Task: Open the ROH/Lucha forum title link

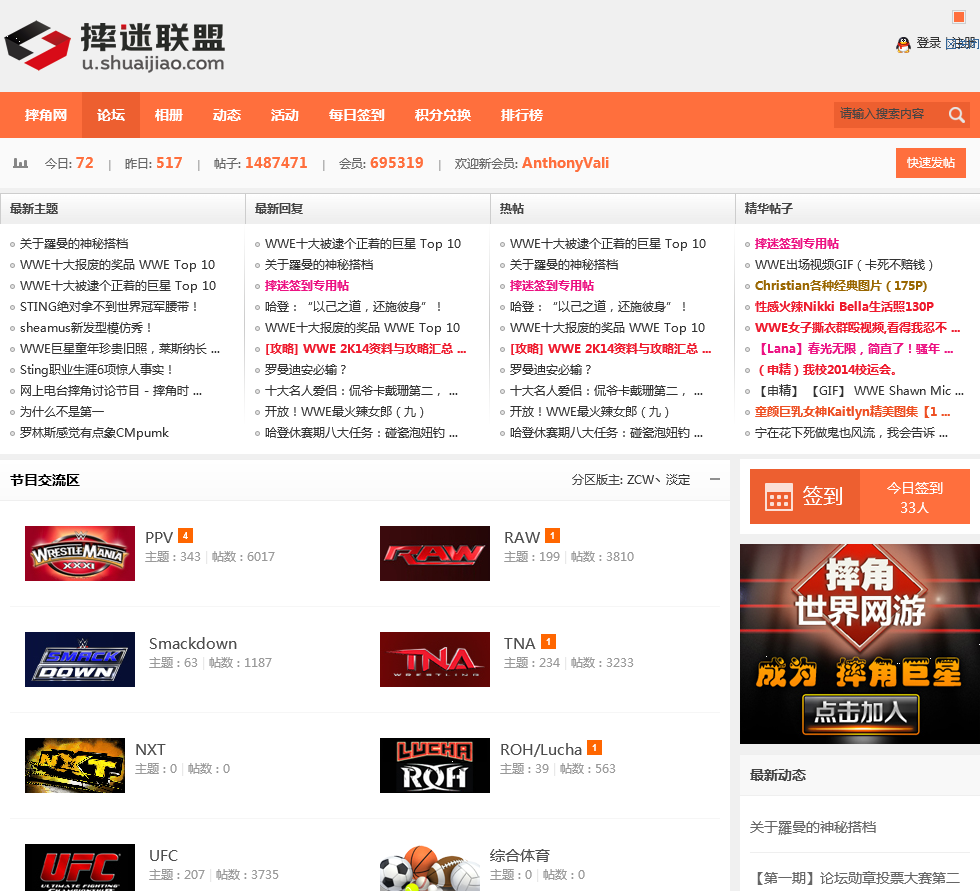Action: click(x=541, y=750)
